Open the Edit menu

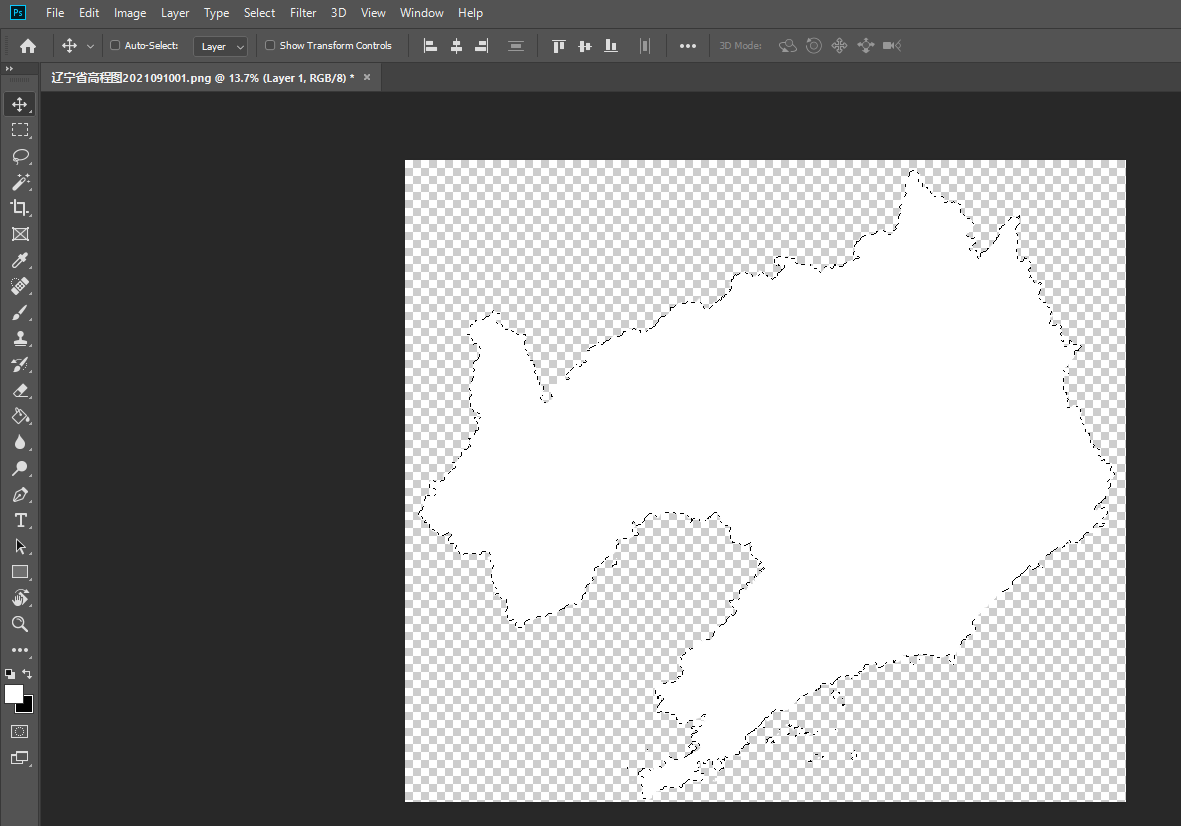click(89, 13)
